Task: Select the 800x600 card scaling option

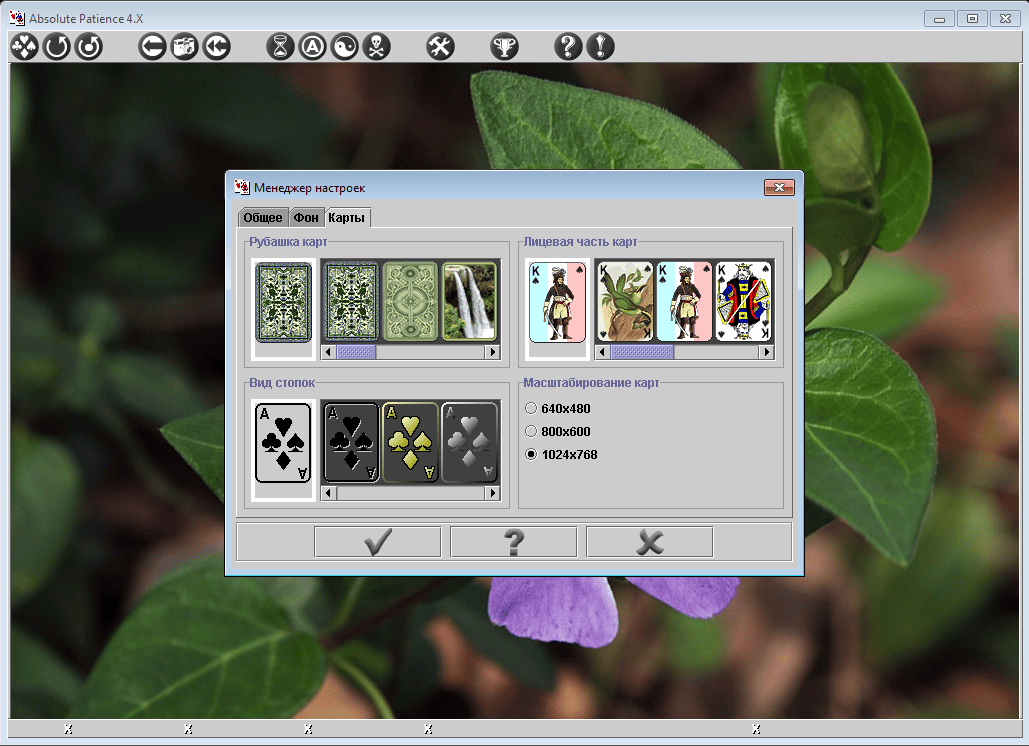Action: coord(532,432)
